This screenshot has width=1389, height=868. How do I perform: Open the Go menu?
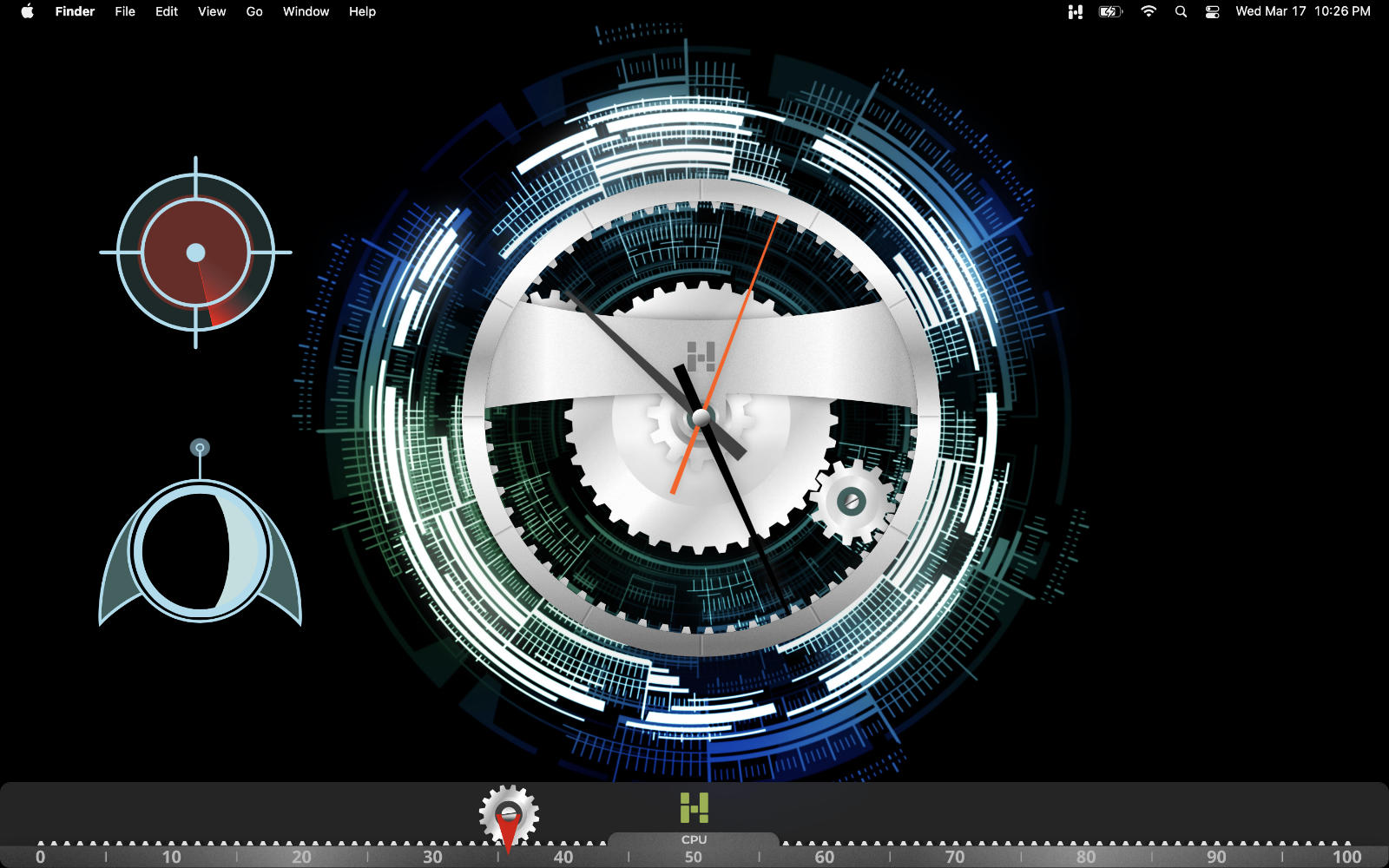click(254, 11)
